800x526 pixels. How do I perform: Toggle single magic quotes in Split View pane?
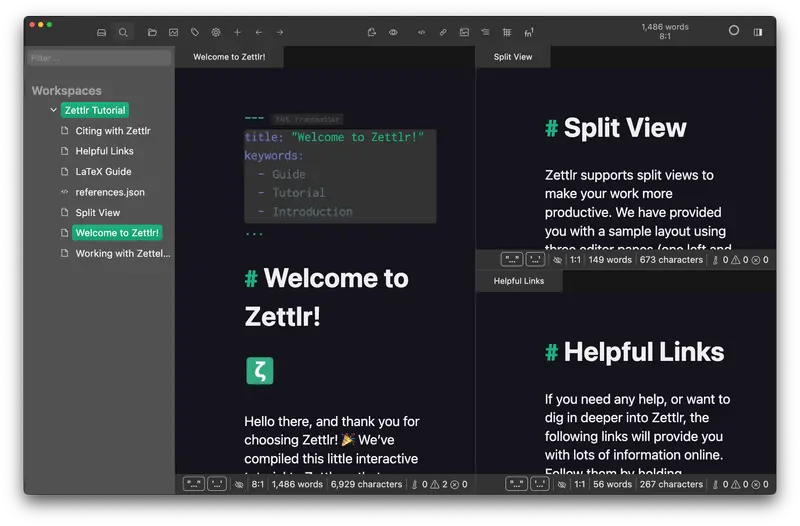point(535,259)
